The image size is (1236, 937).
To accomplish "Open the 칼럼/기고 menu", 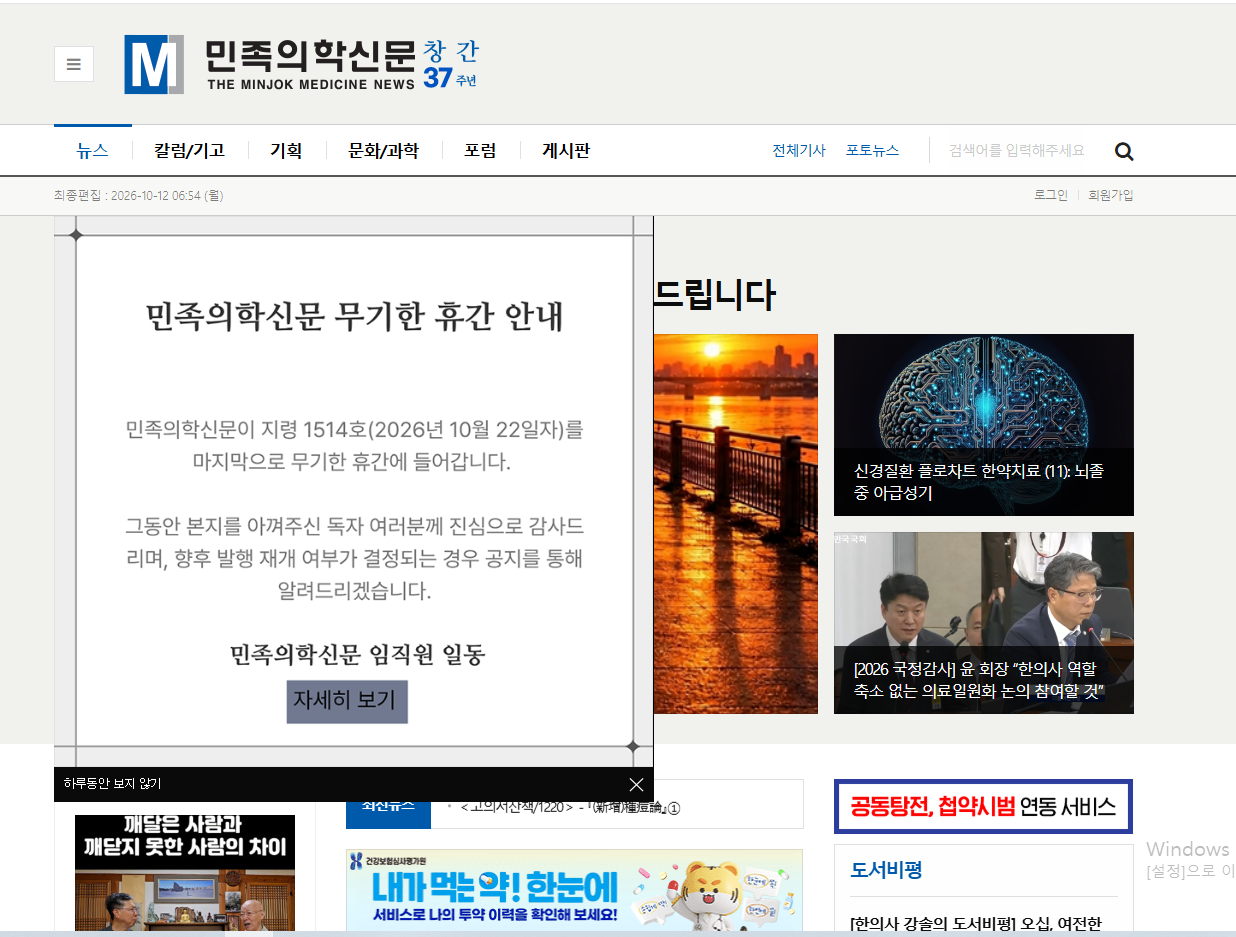I will click(x=190, y=151).
